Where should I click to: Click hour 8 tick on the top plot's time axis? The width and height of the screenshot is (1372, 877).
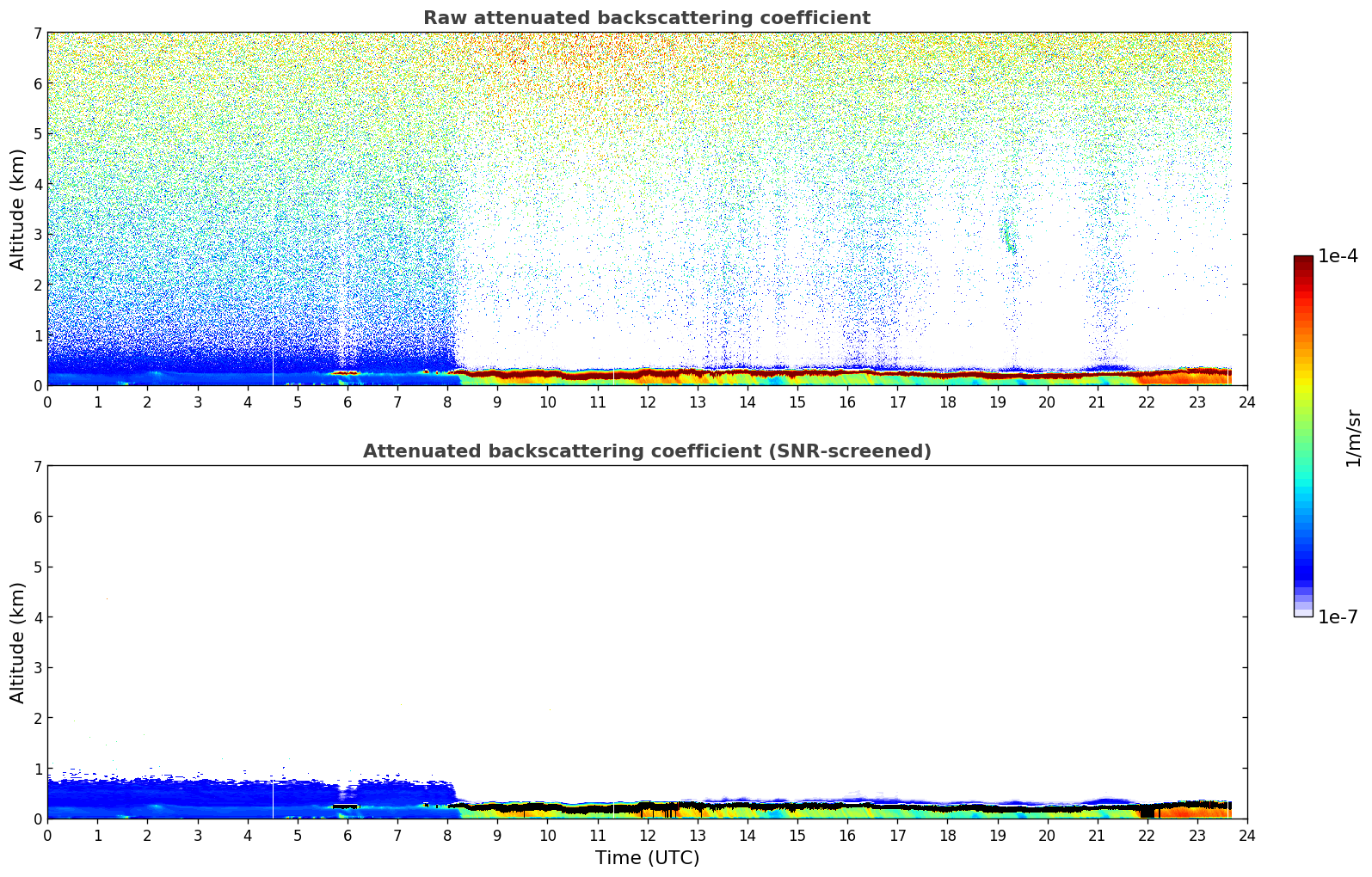[447, 402]
